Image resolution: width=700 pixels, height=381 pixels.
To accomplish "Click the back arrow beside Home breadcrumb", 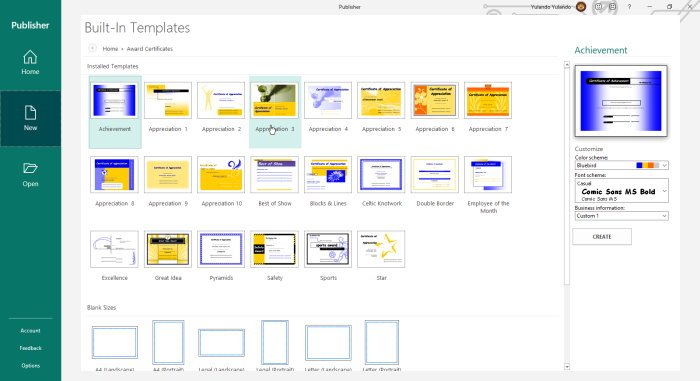I will 92,48.
